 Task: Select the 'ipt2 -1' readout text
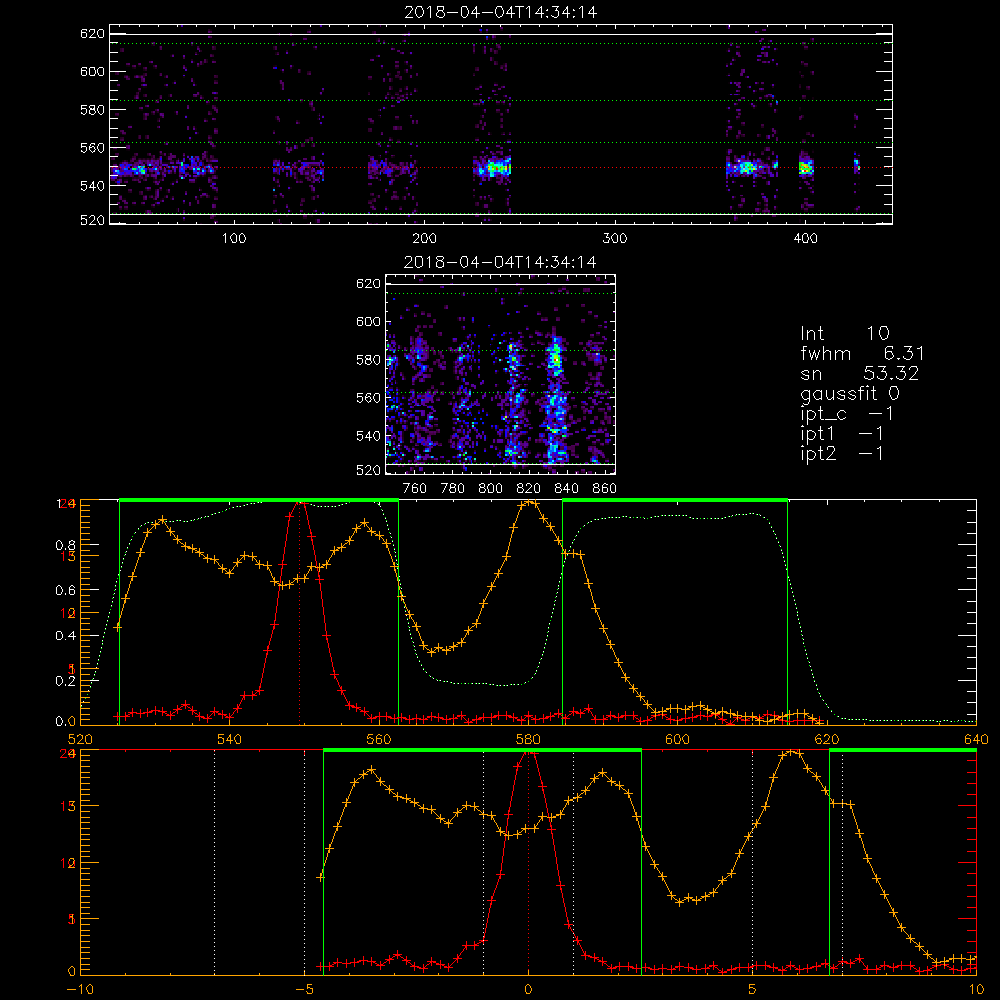[842, 453]
